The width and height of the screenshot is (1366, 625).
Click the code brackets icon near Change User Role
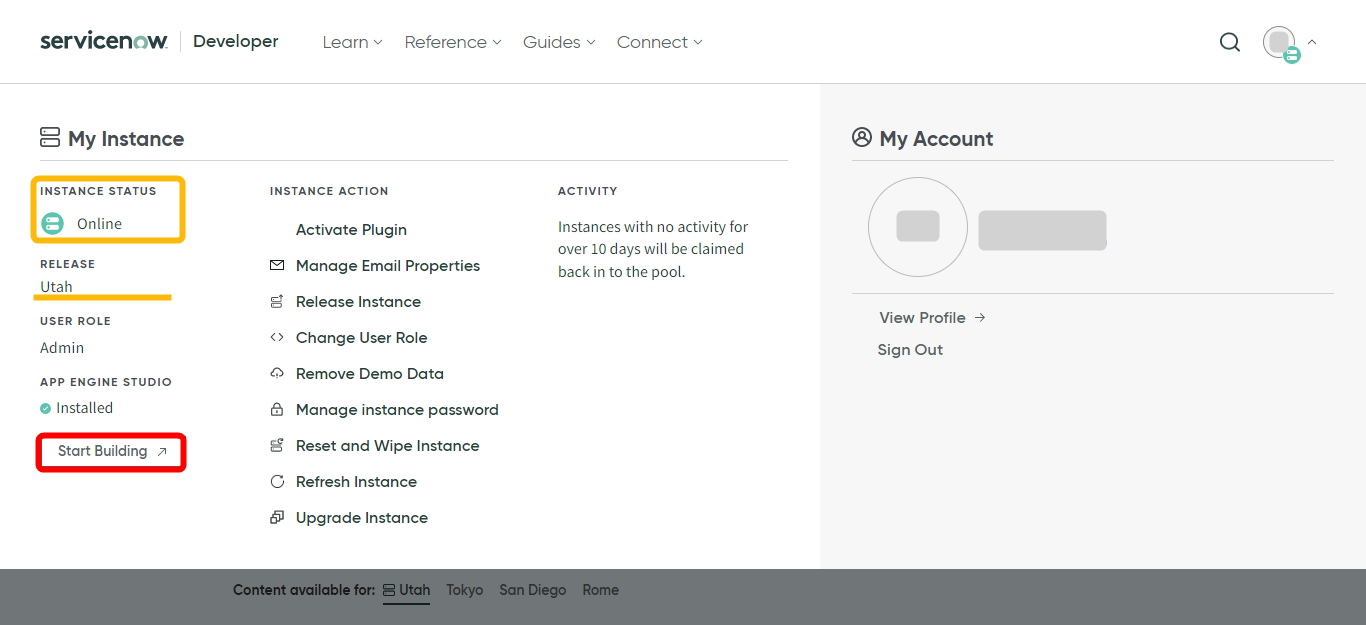276,337
